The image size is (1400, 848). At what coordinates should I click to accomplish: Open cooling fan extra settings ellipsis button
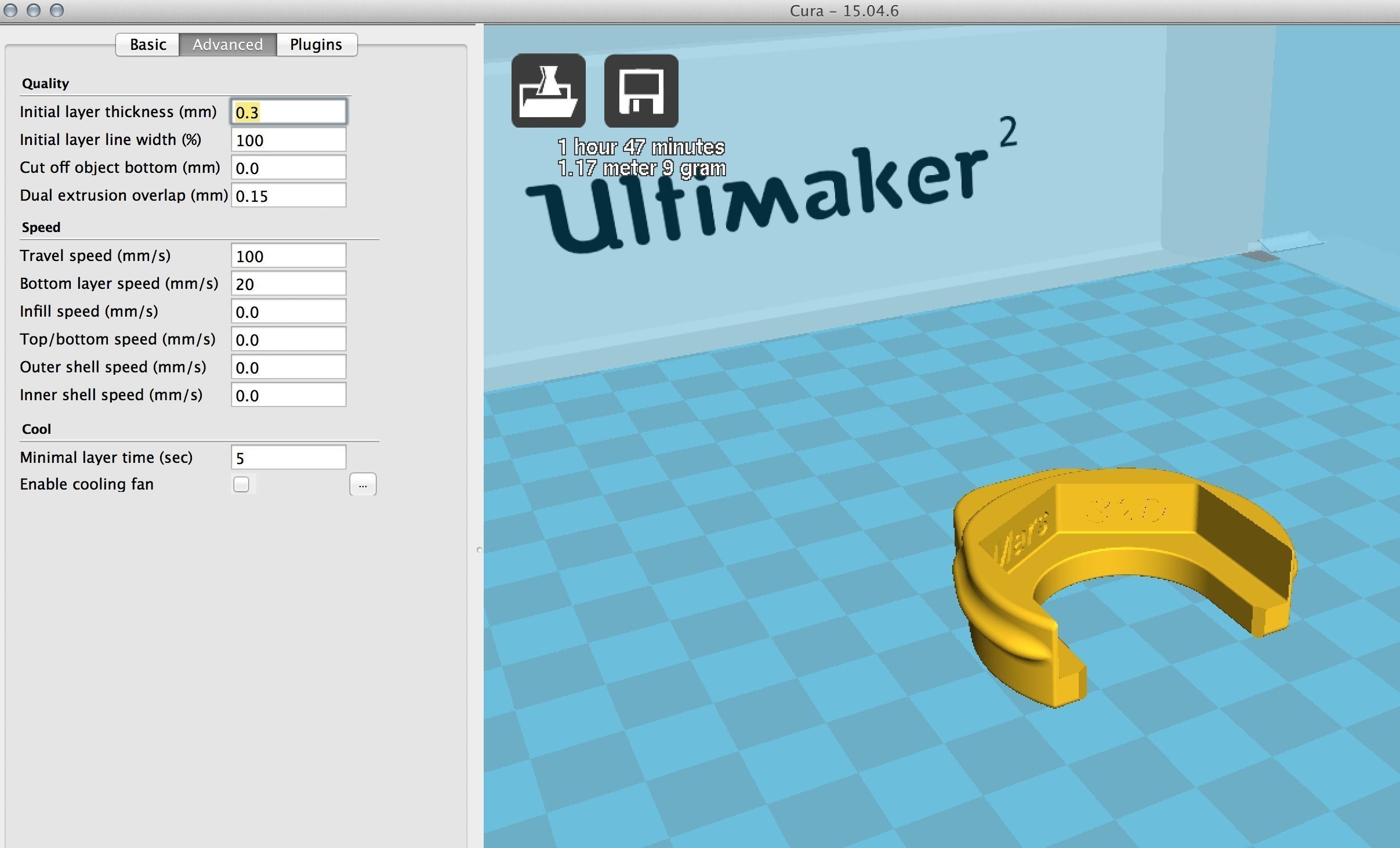pos(362,484)
